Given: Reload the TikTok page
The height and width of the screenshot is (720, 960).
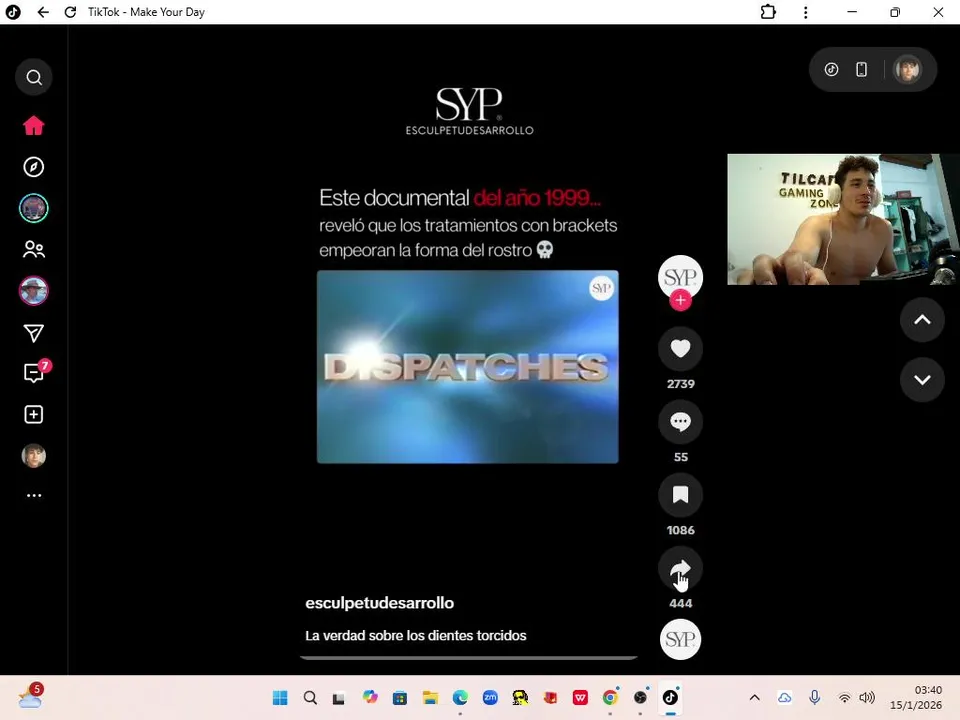Looking at the screenshot, I should point(70,12).
